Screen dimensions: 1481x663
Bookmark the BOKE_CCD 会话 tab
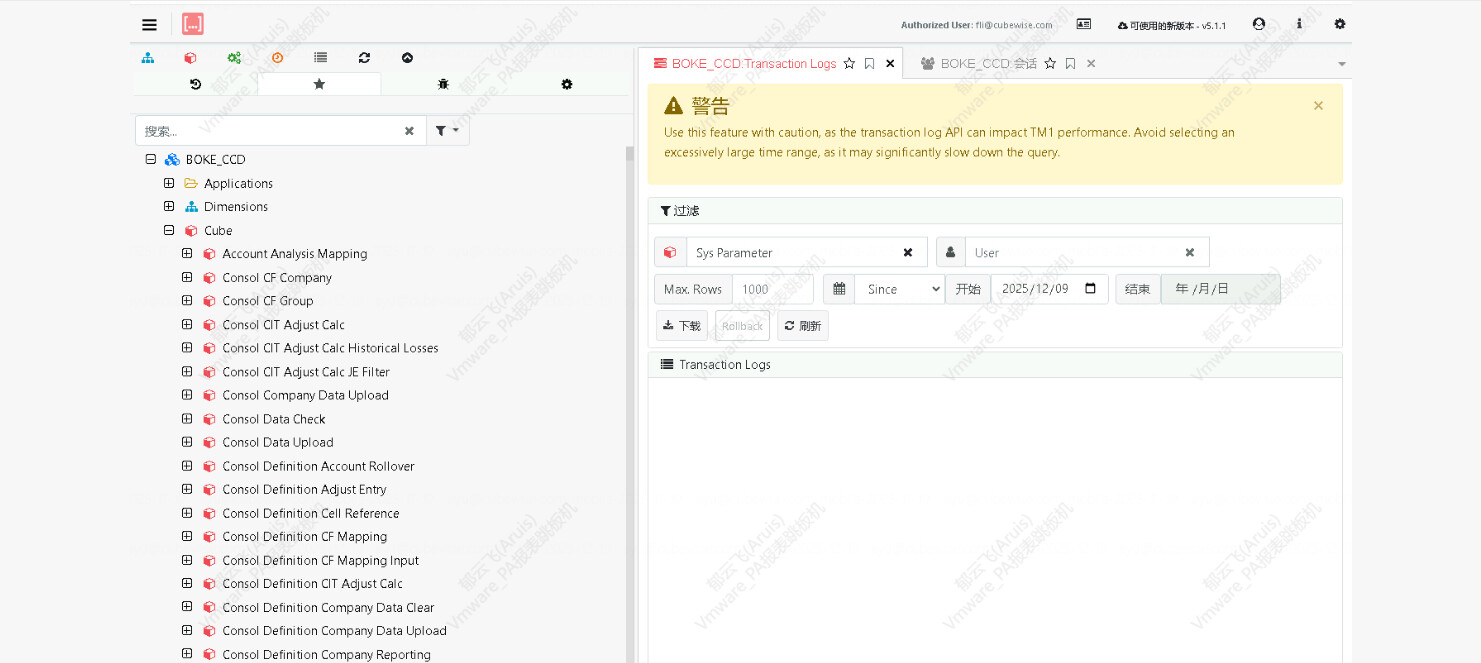pos(1070,64)
